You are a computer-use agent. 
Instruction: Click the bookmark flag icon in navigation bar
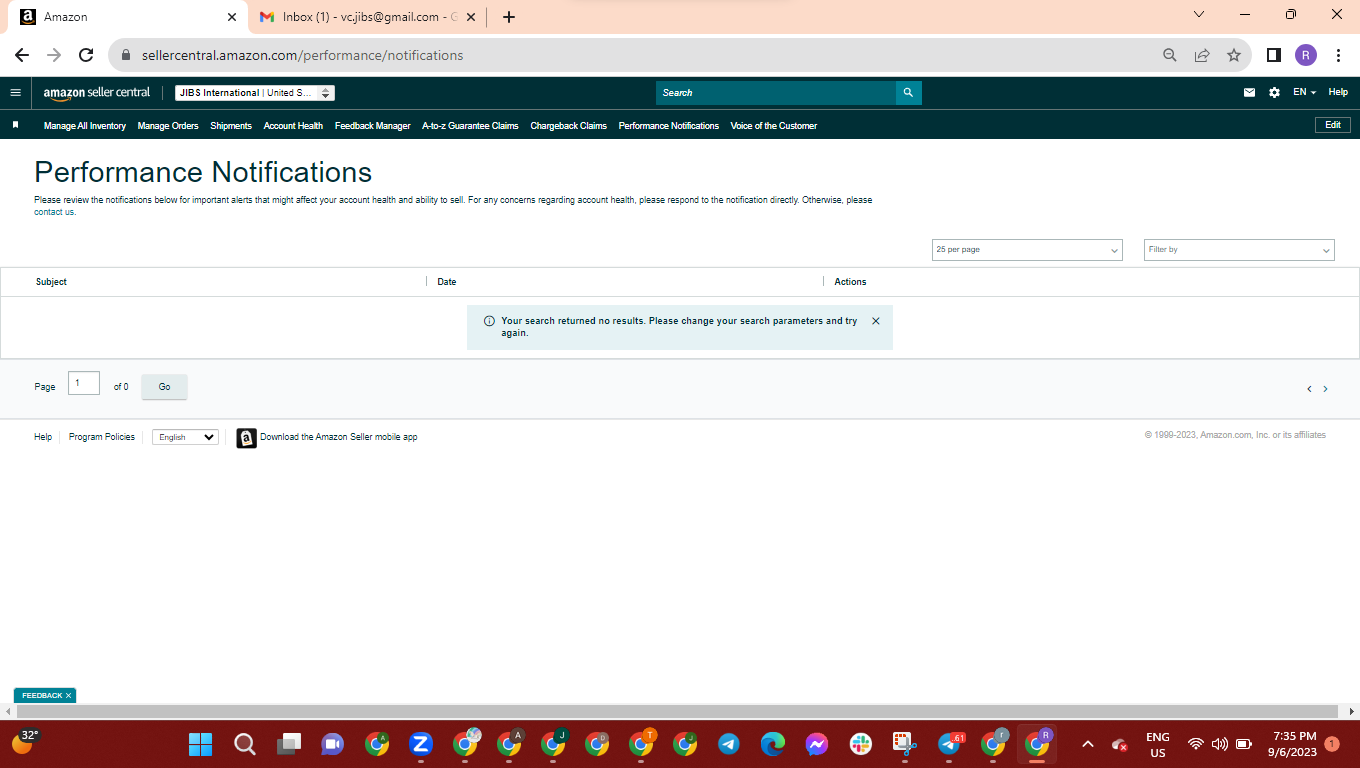pos(15,125)
